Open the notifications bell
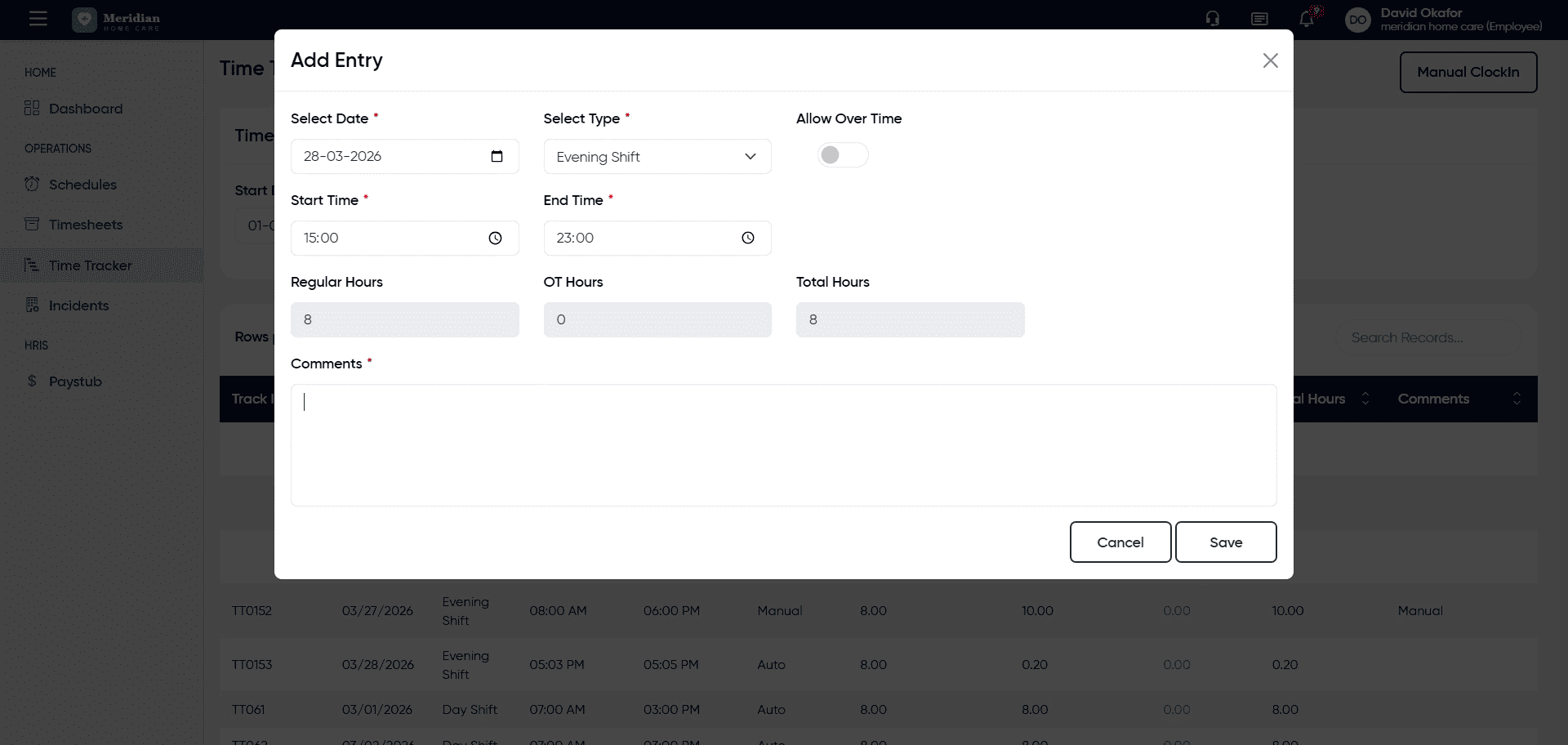 point(1307,19)
